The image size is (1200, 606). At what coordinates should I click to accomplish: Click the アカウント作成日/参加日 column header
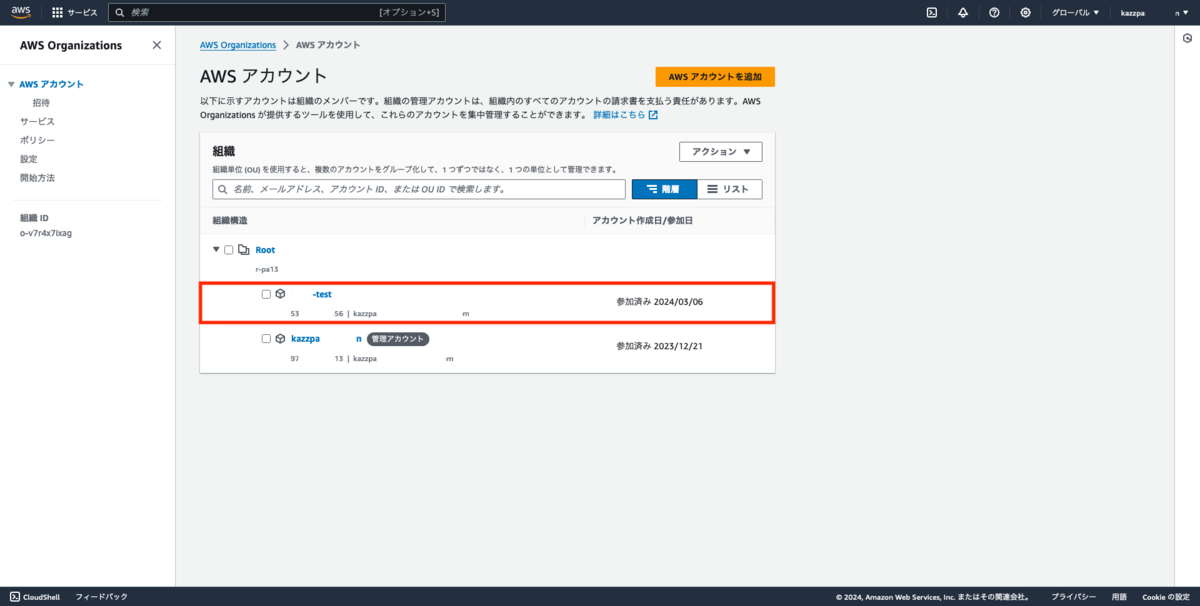click(x=642, y=220)
